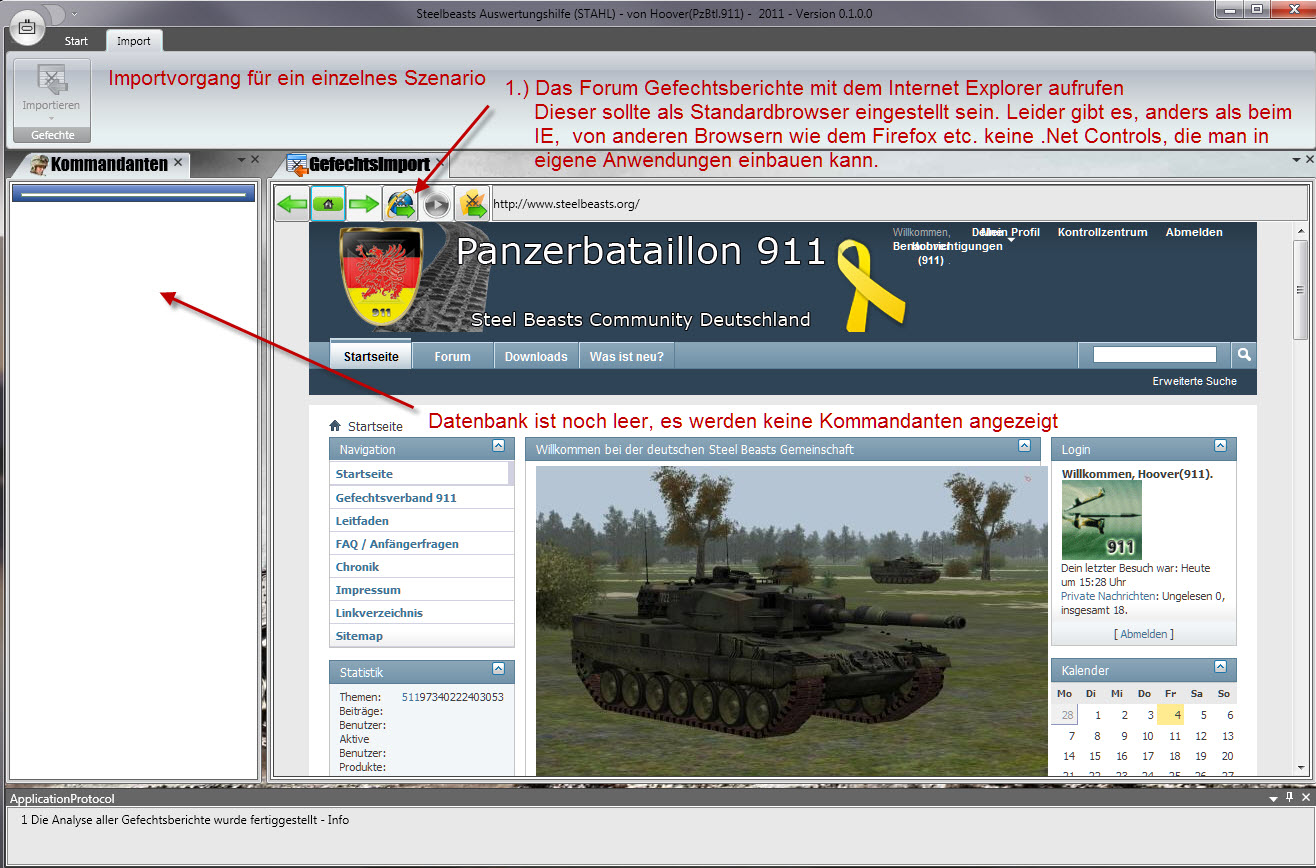This screenshot has width=1316, height=868.
Task: Select the Import ribbon tab
Action: [134, 41]
